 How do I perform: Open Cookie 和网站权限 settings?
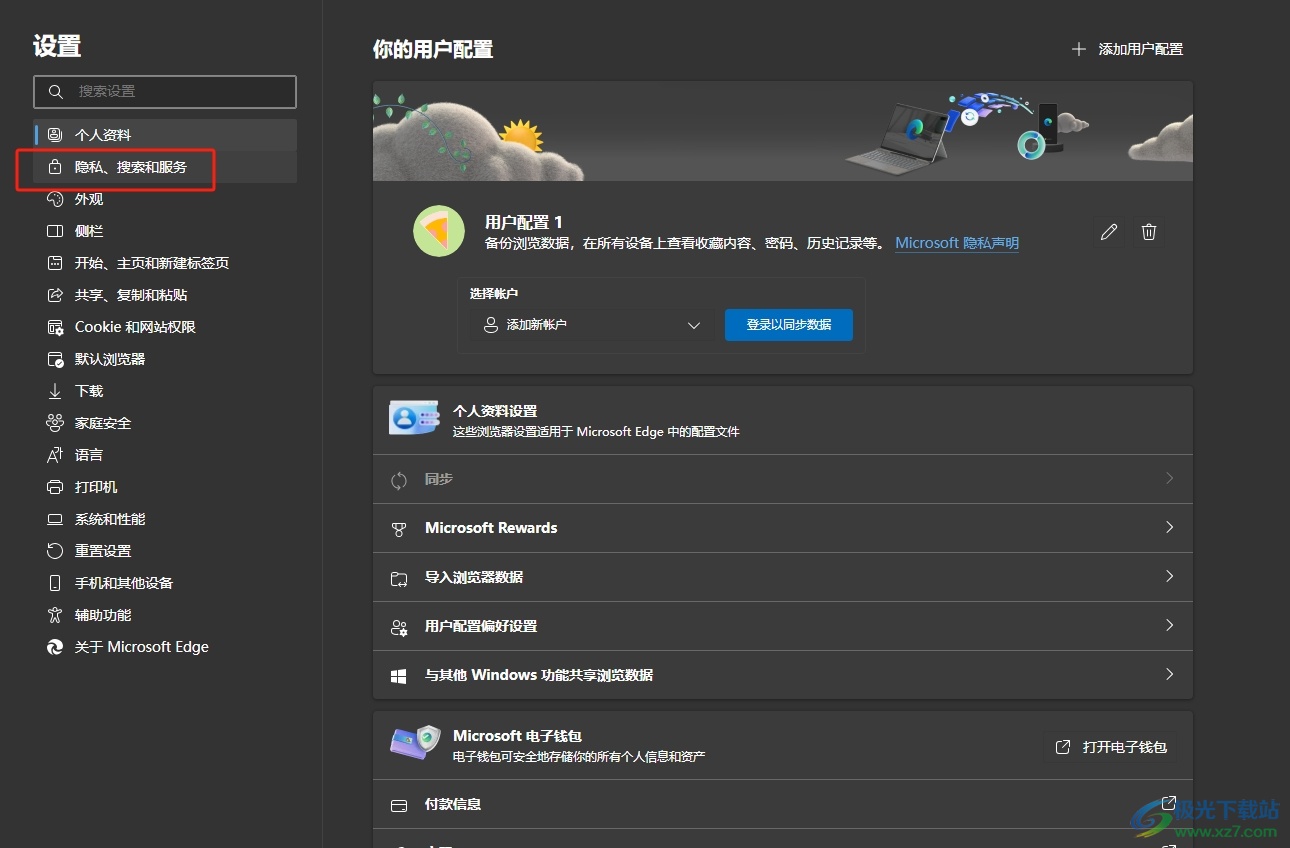pos(165,327)
